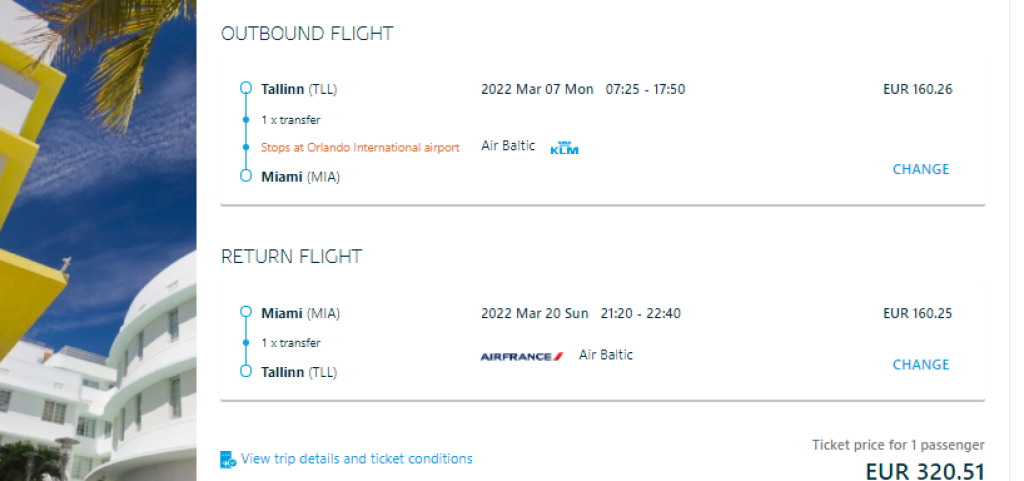Click the Air Baltic label in the return flight
This screenshot has width=1024, height=481.
click(605, 355)
